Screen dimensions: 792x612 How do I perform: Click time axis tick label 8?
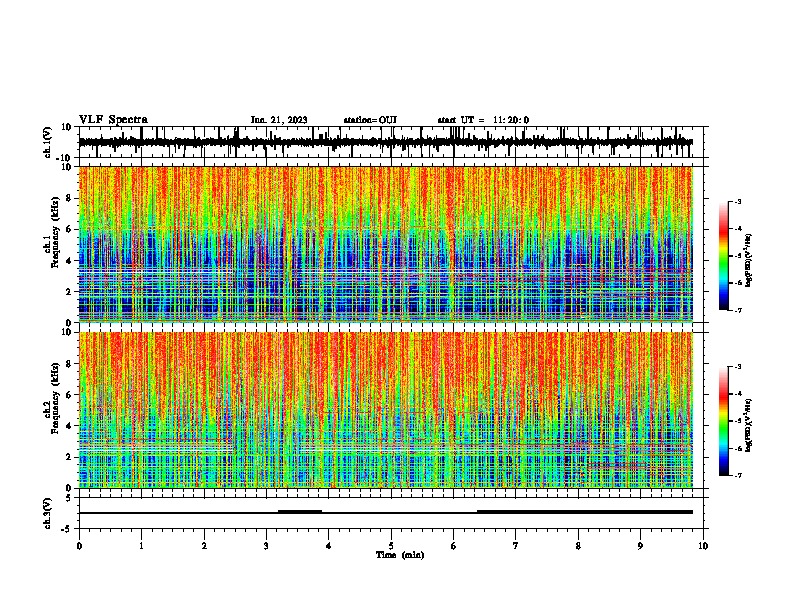(x=578, y=546)
